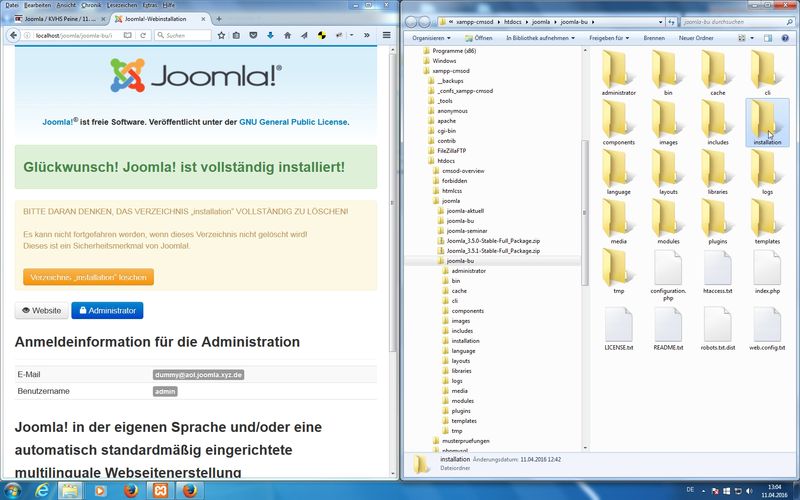Select the administrator folder icon
The width and height of the screenshot is (800, 500).
click(x=618, y=72)
